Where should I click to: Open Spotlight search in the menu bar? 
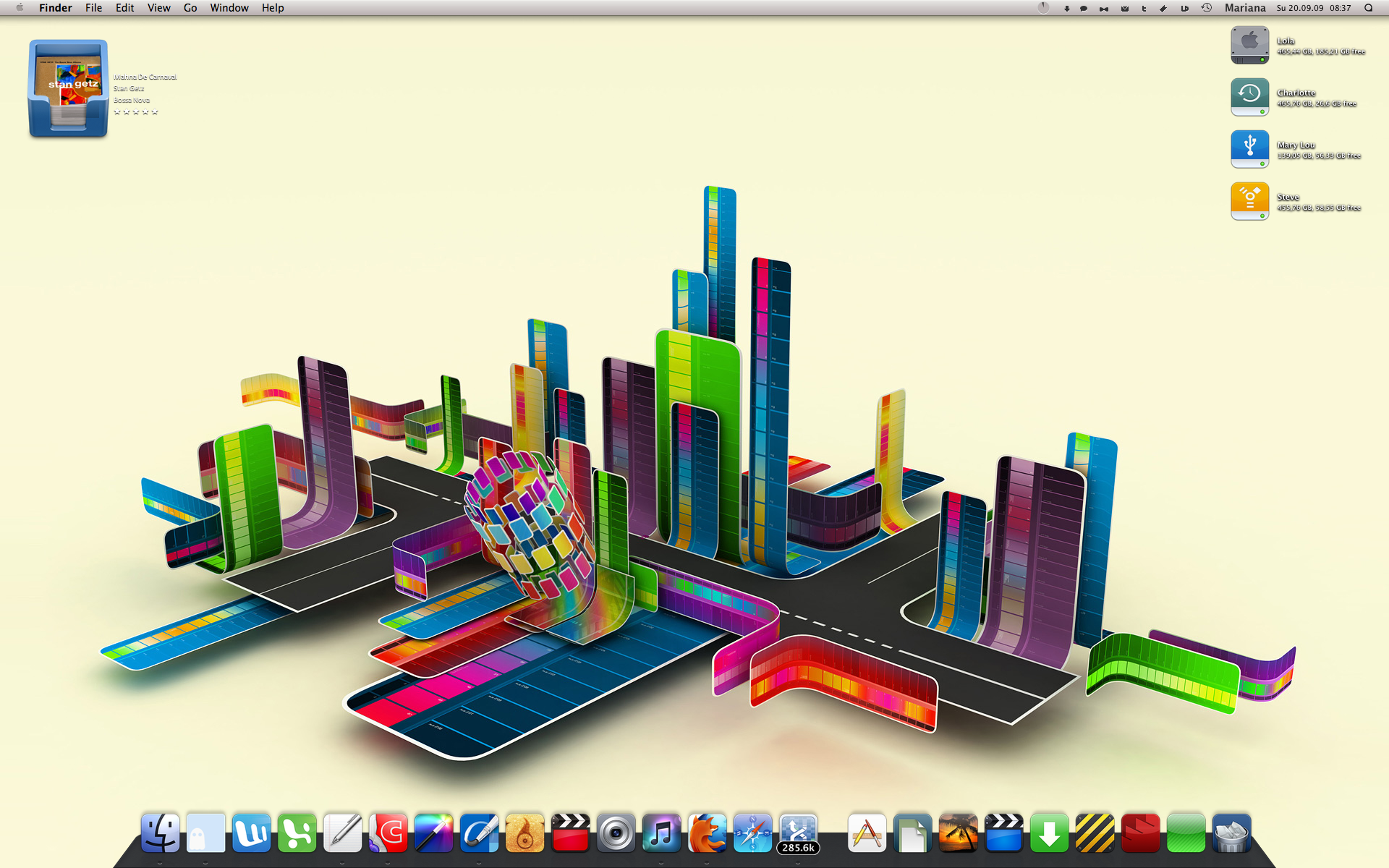(x=1368, y=8)
